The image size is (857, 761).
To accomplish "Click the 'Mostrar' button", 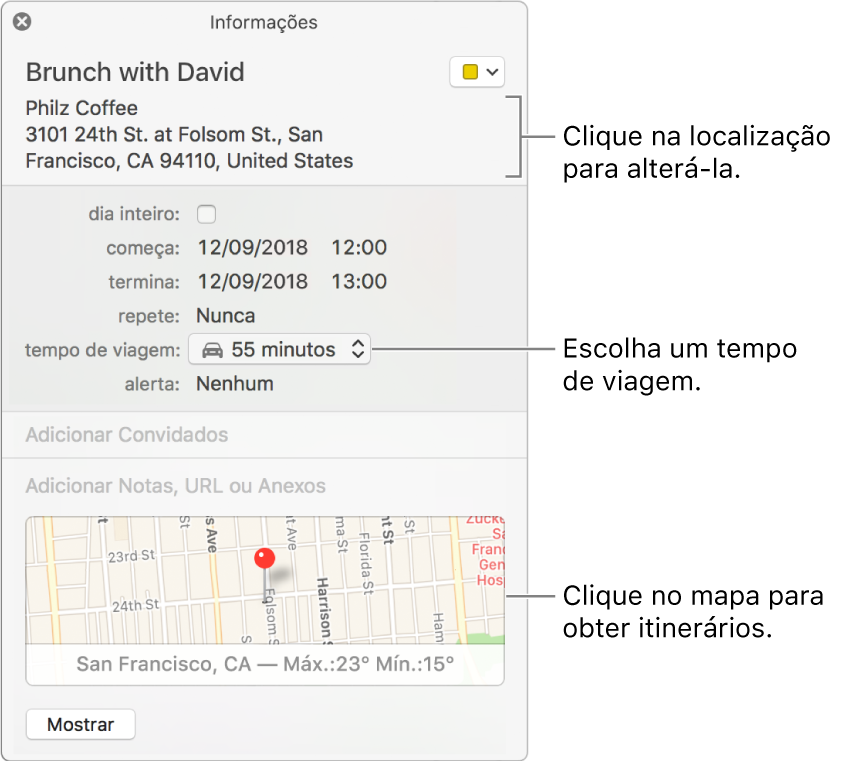I will 80,724.
